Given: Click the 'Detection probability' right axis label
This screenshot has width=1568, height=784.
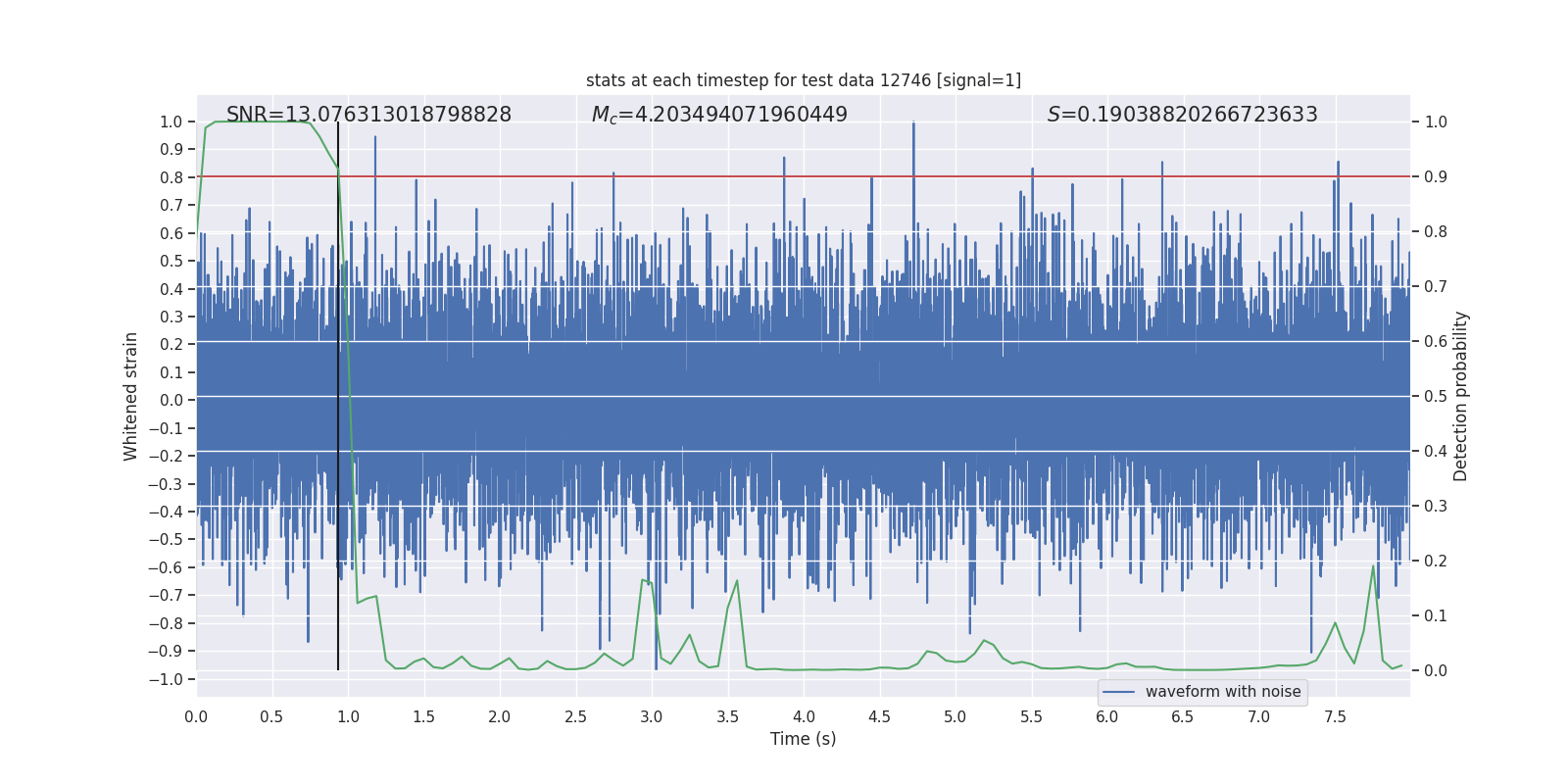Looking at the screenshot, I should (x=1461, y=396).
